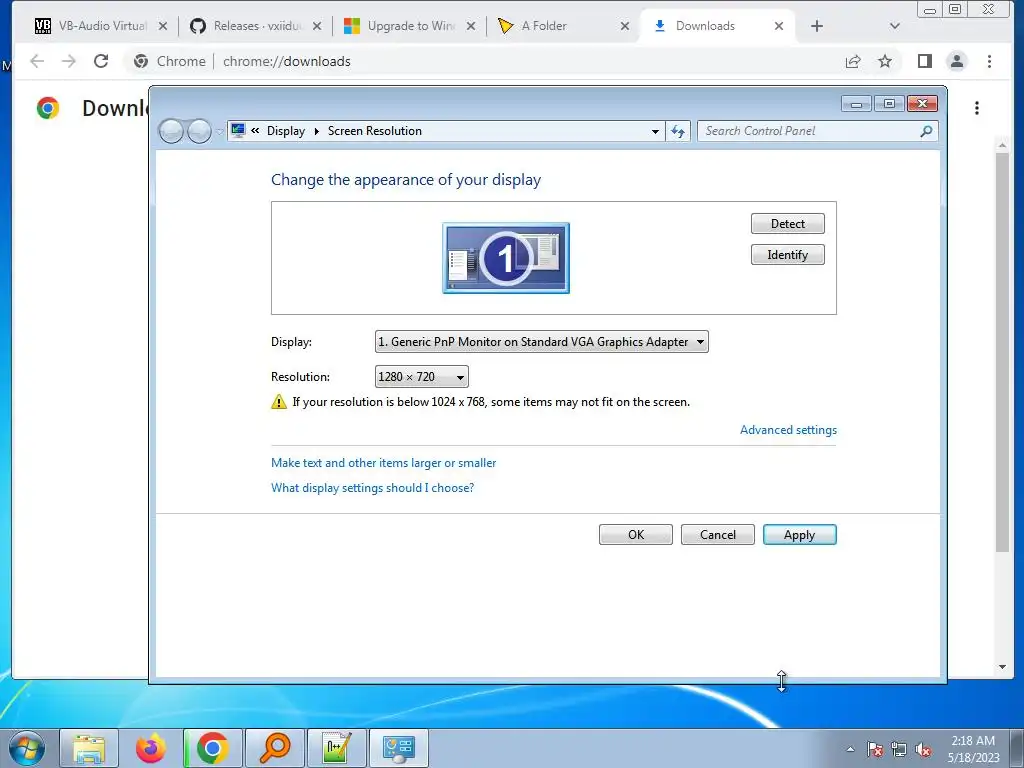Close the Releases GitHub tab

point(317,26)
